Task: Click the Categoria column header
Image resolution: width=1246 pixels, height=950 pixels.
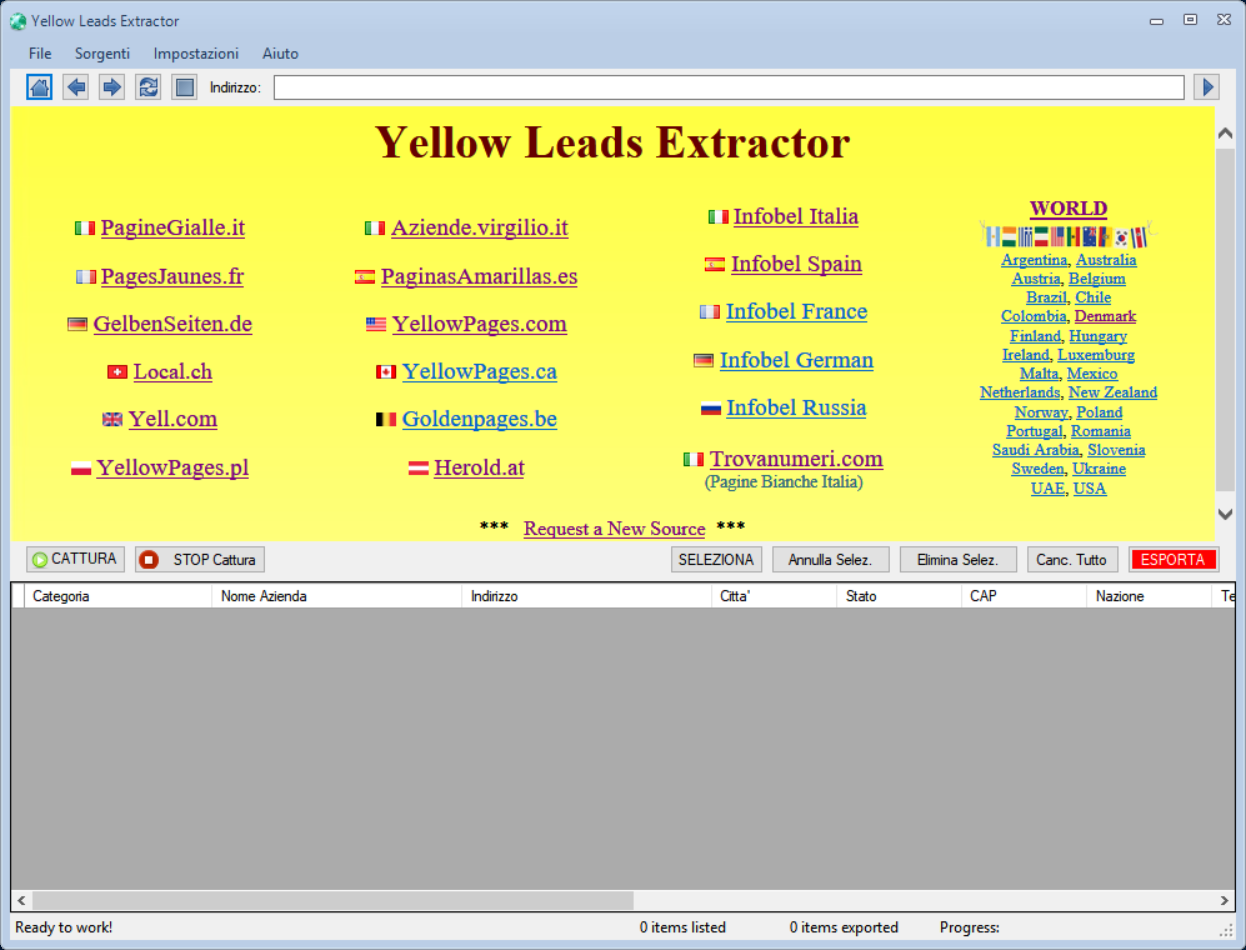Action: pyautogui.click(x=118, y=596)
